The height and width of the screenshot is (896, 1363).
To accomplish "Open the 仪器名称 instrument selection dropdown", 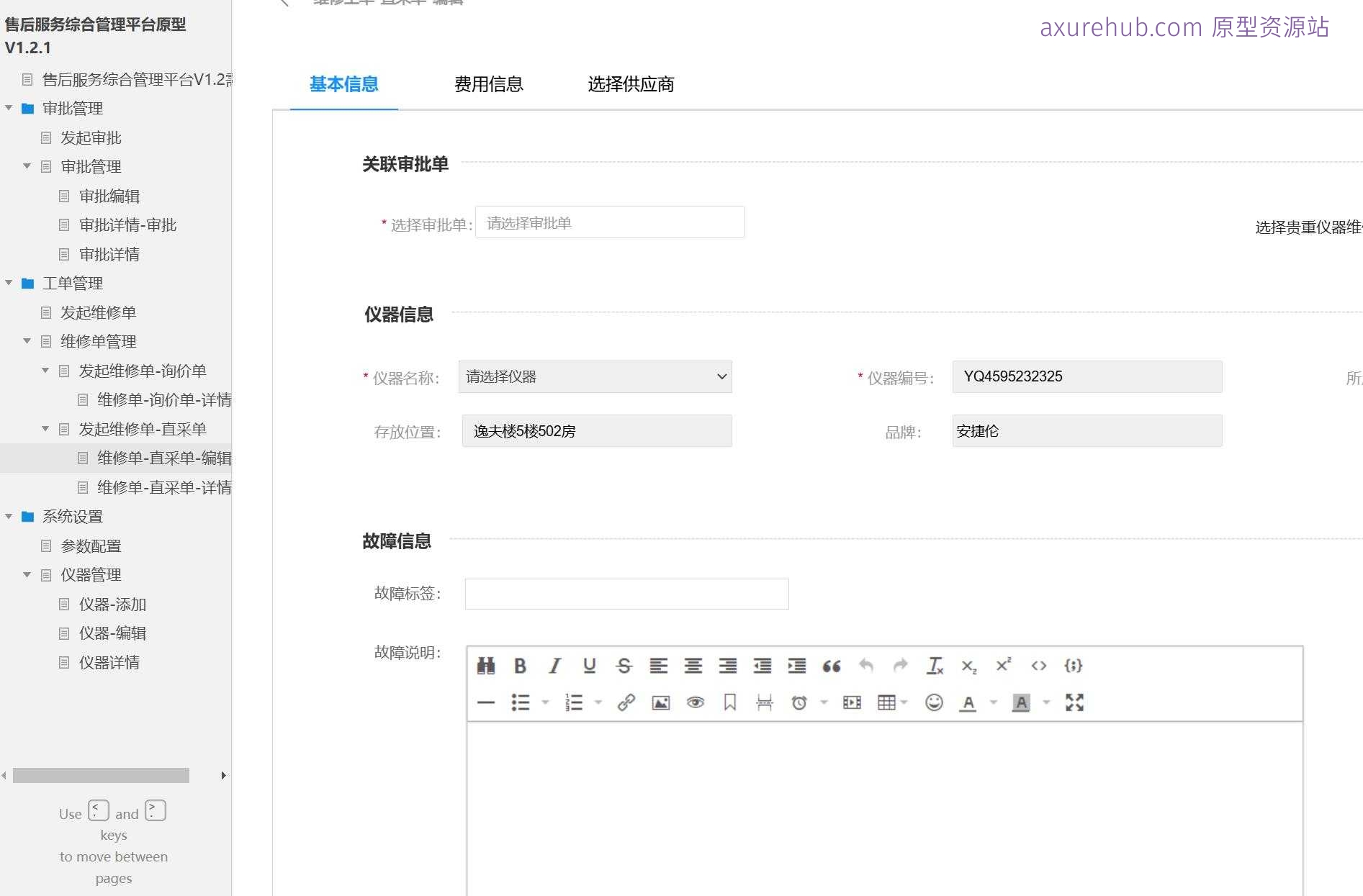I will [595, 376].
